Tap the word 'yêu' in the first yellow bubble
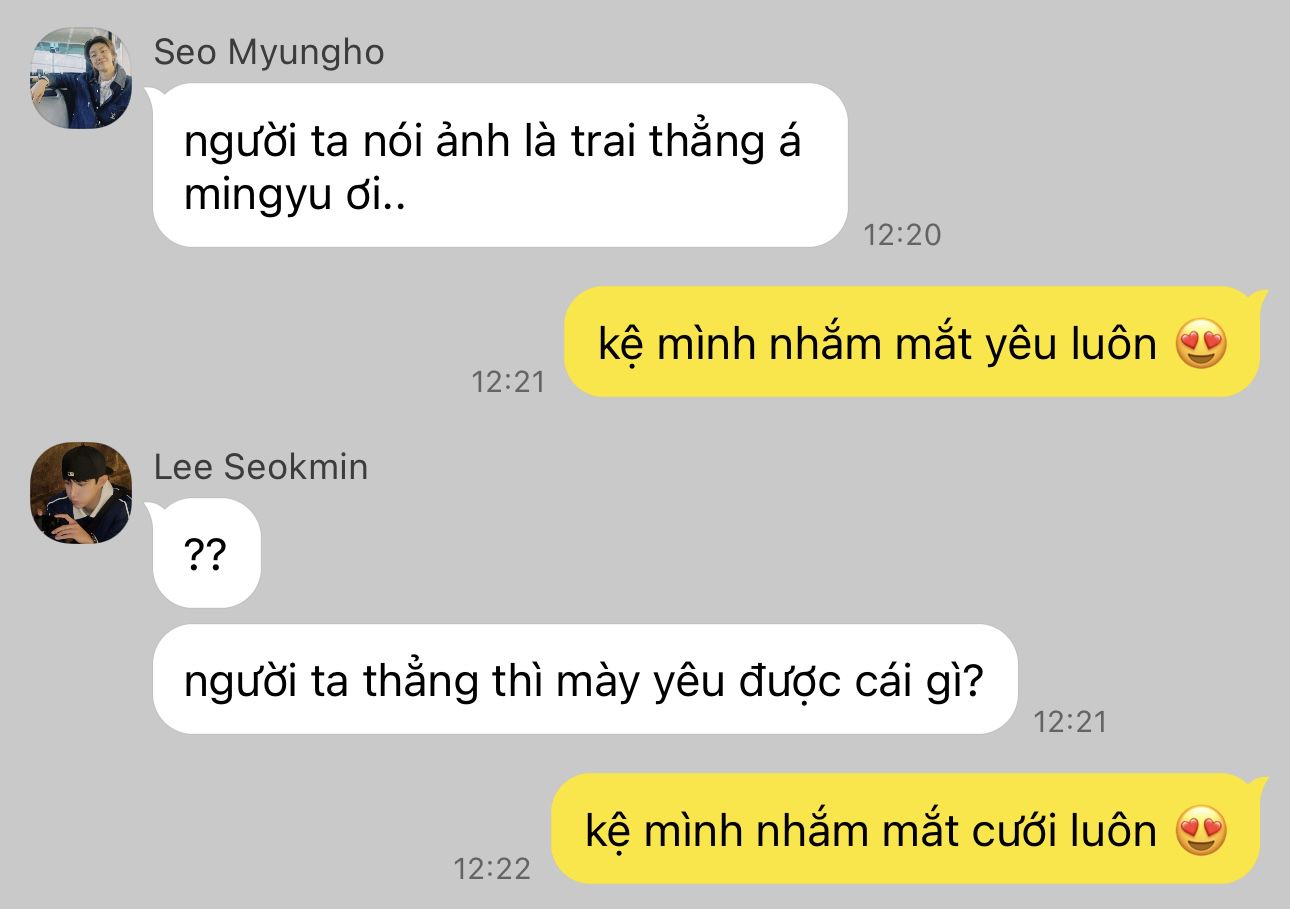This screenshot has width=1290, height=909. [x=1011, y=345]
